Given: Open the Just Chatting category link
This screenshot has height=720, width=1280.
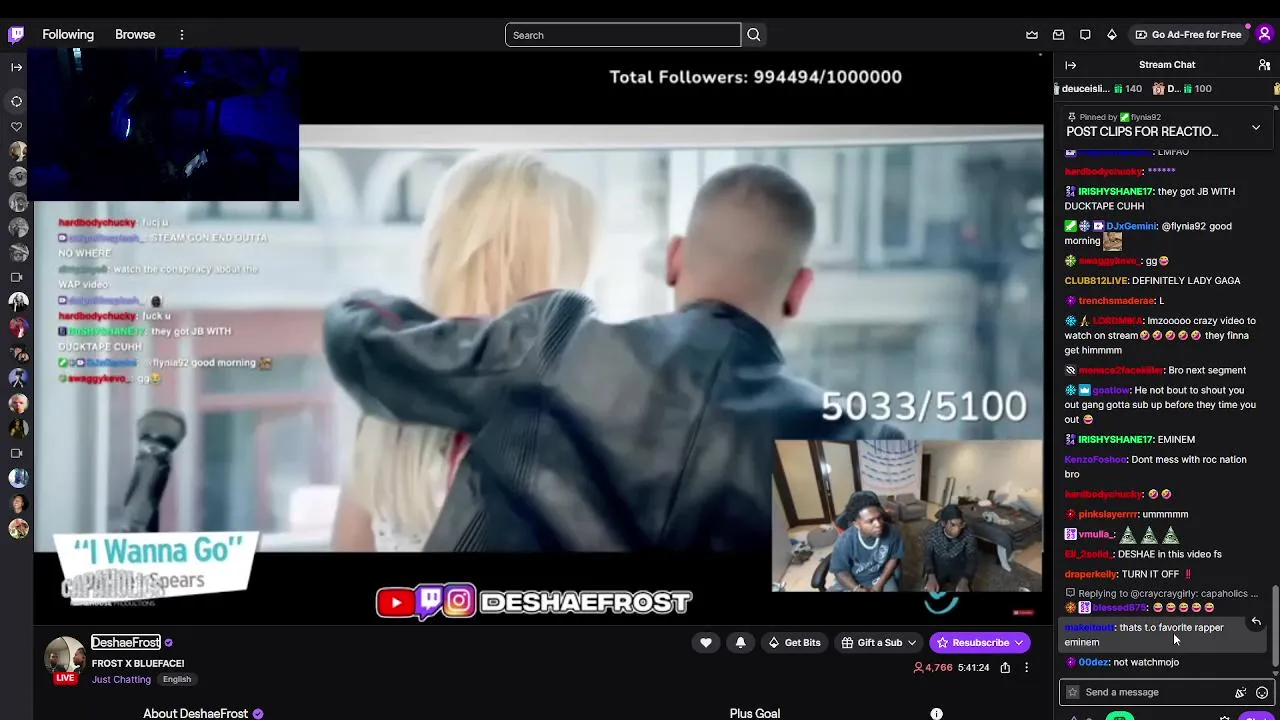Looking at the screenshot, I should coord(121,680).
